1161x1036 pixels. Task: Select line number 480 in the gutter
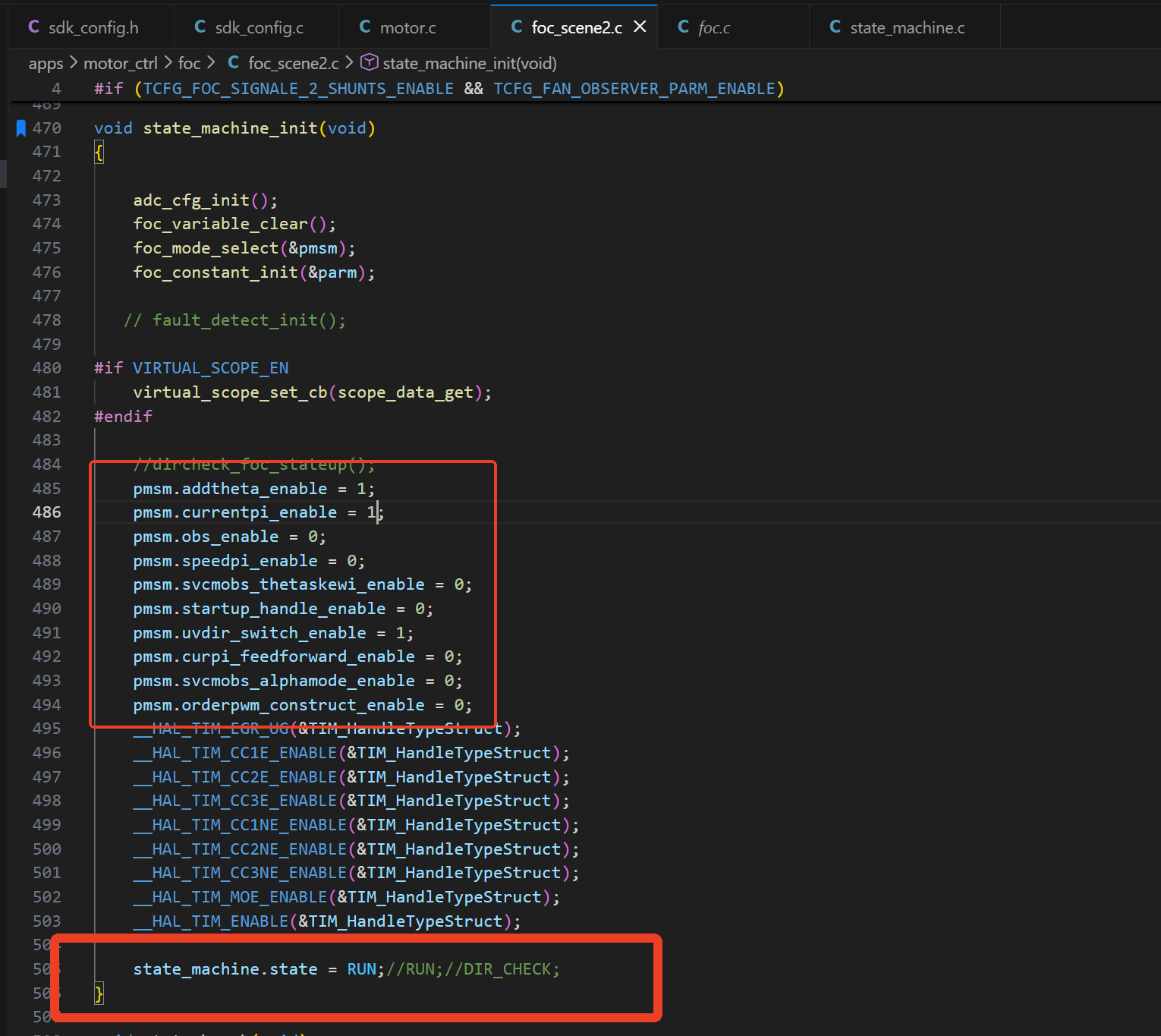point(46,368)
